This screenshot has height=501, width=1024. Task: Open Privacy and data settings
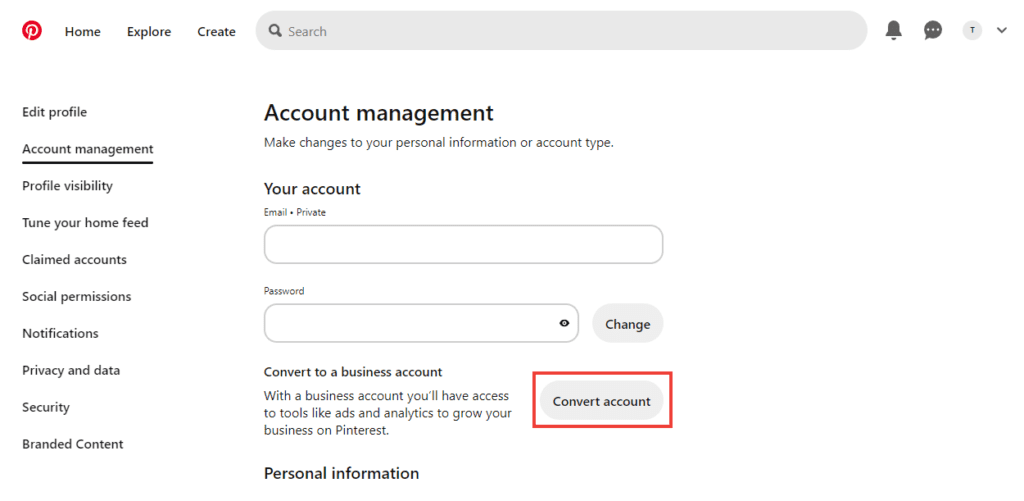(x=71, y=370)
